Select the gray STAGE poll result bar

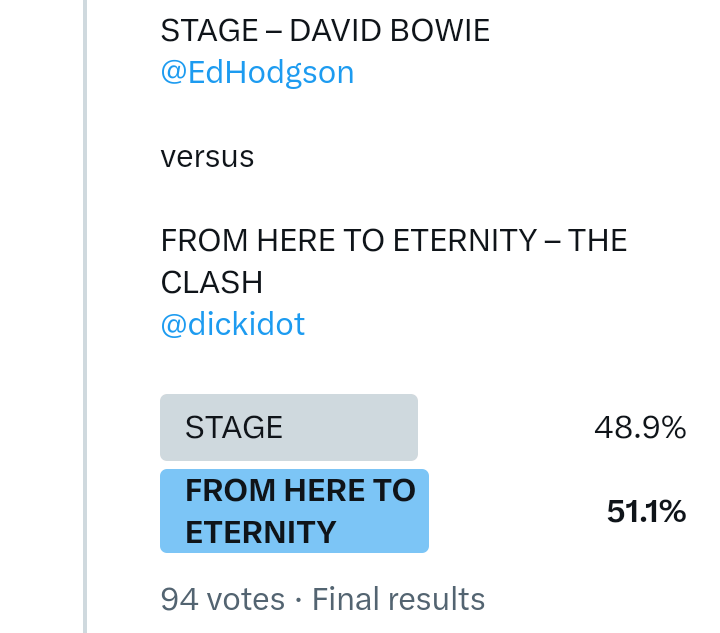tap(289, 428)
